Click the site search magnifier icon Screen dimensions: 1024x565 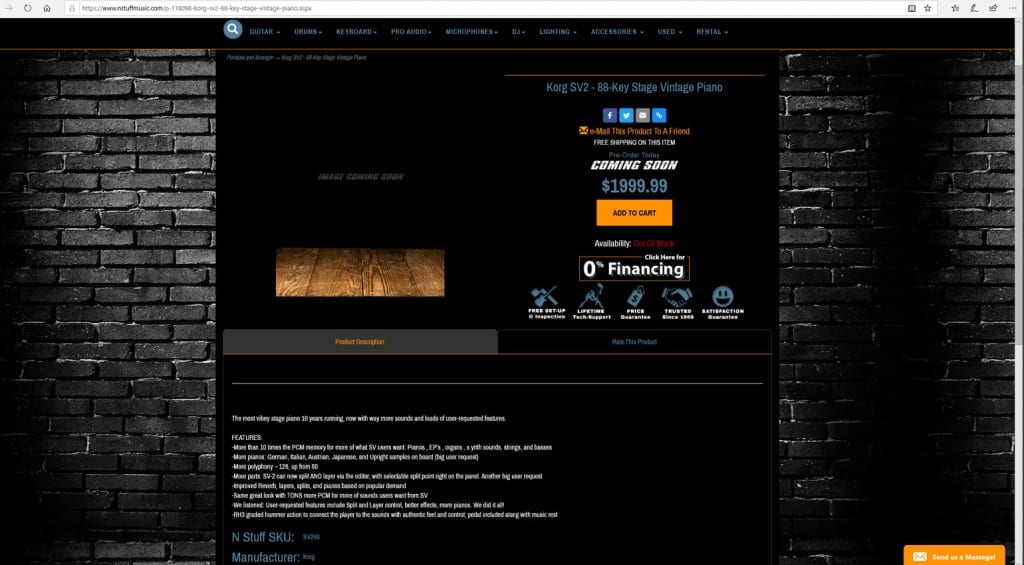232,29
